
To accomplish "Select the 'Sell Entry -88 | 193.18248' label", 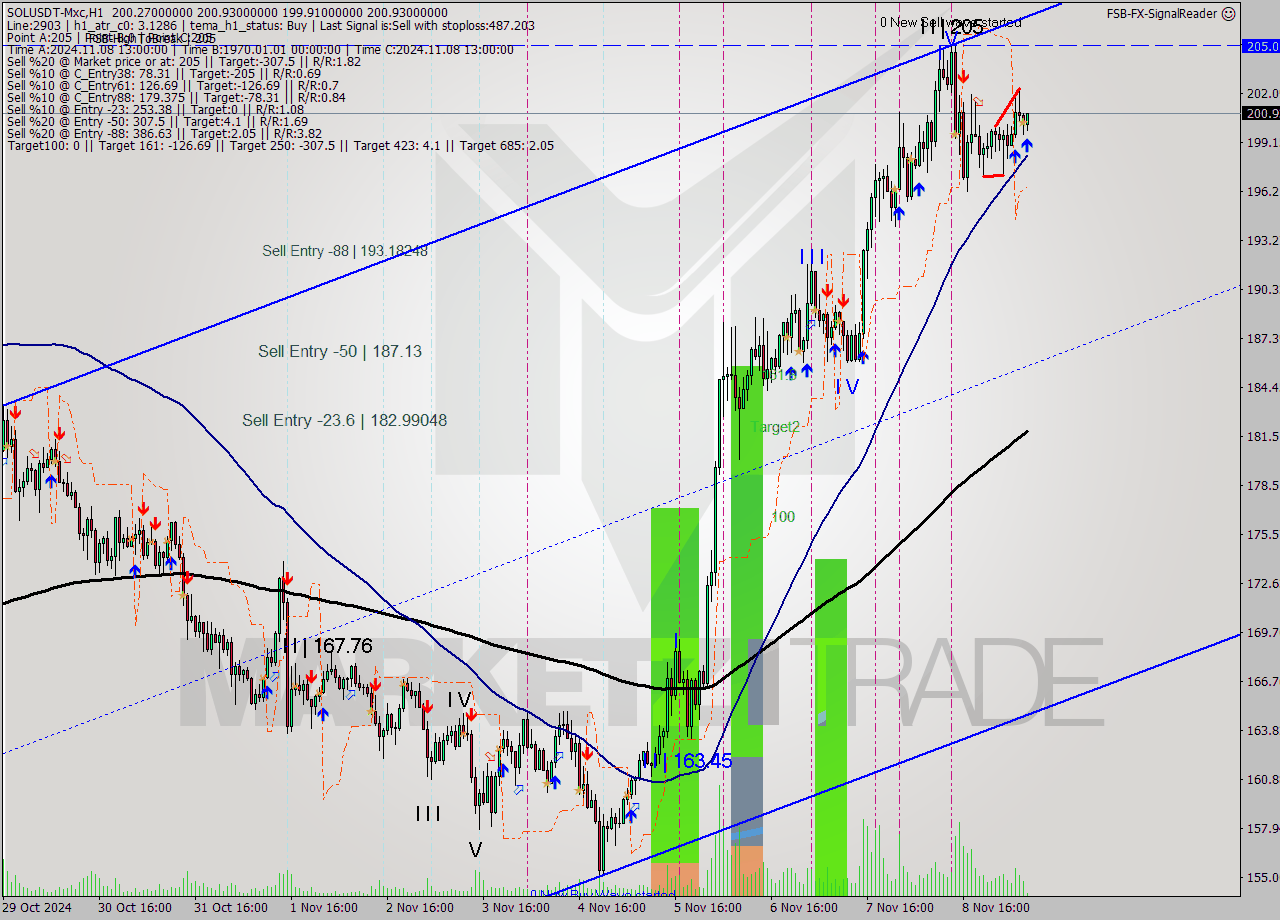I will click(x=345, y=251).
